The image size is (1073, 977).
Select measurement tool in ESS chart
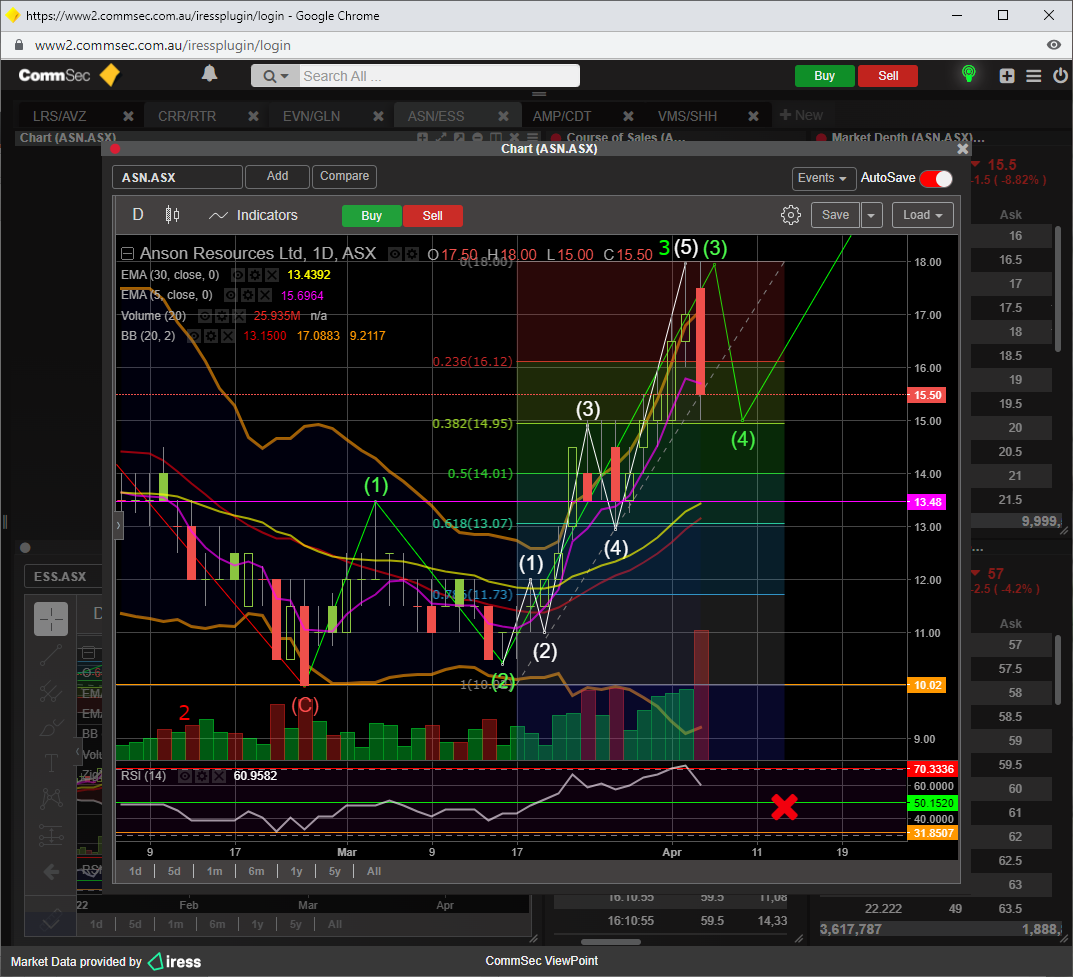coord(51,835)
